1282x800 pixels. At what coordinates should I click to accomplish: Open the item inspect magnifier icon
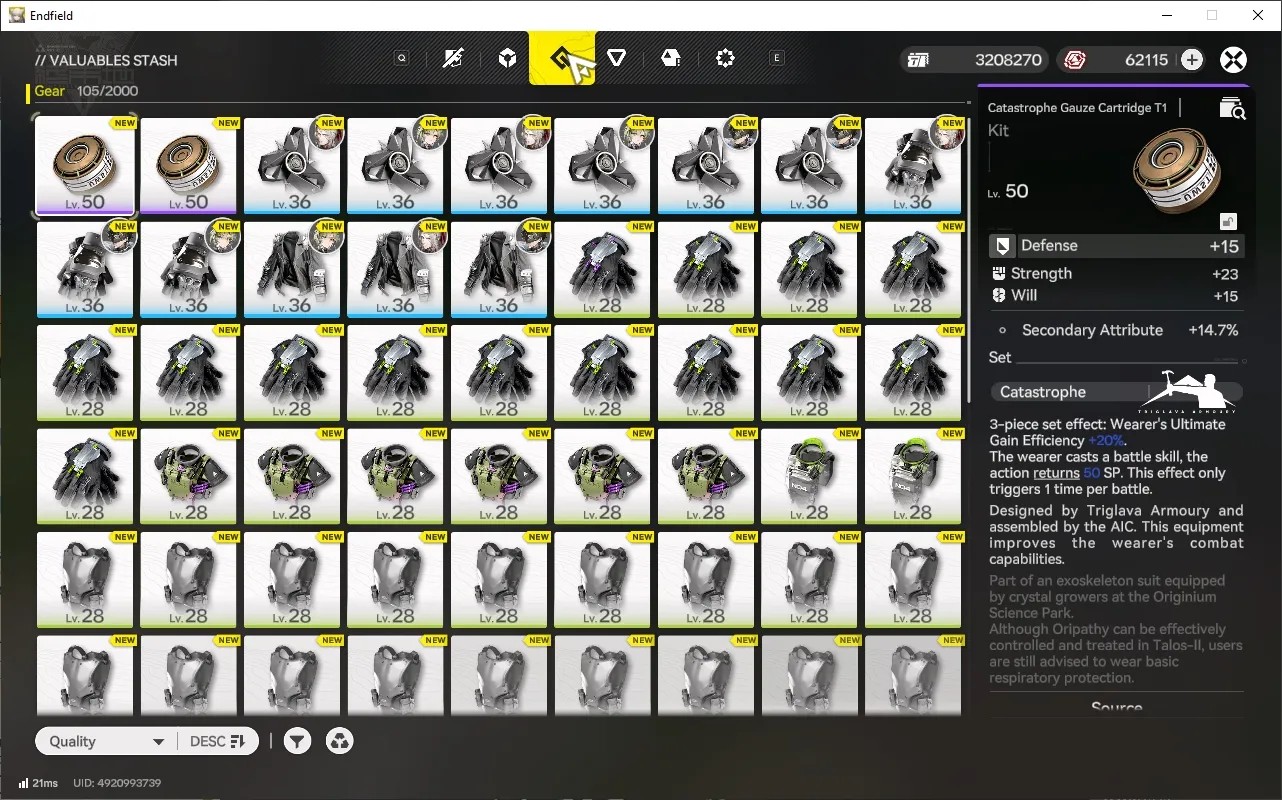1232,109
